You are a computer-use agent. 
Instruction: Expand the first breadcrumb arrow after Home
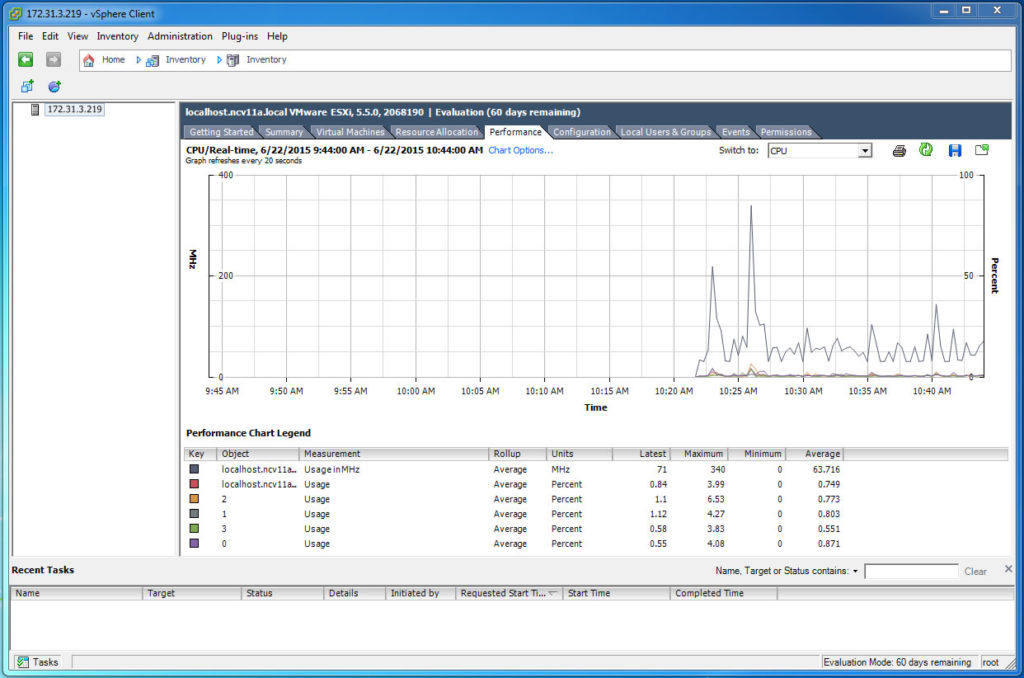(x=138, y=59)
